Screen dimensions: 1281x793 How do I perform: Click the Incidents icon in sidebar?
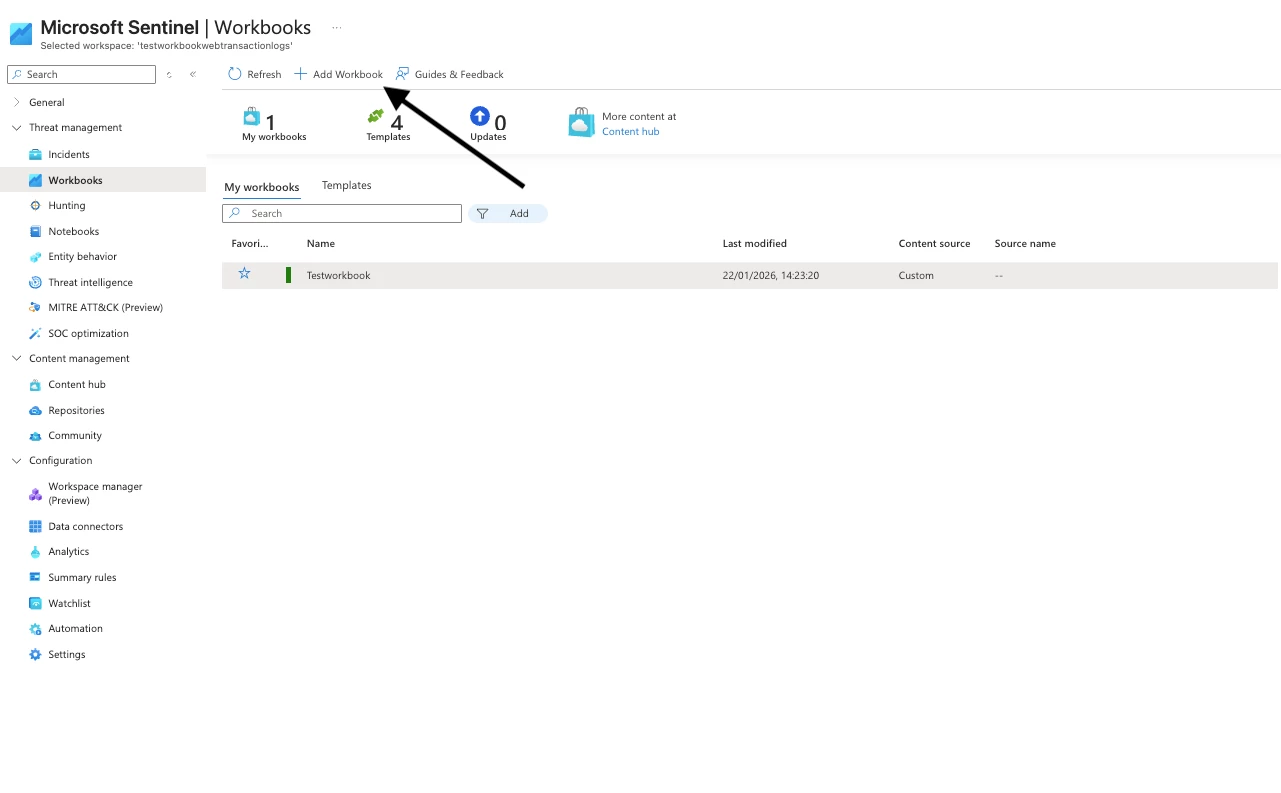click(x=35, y=154)
